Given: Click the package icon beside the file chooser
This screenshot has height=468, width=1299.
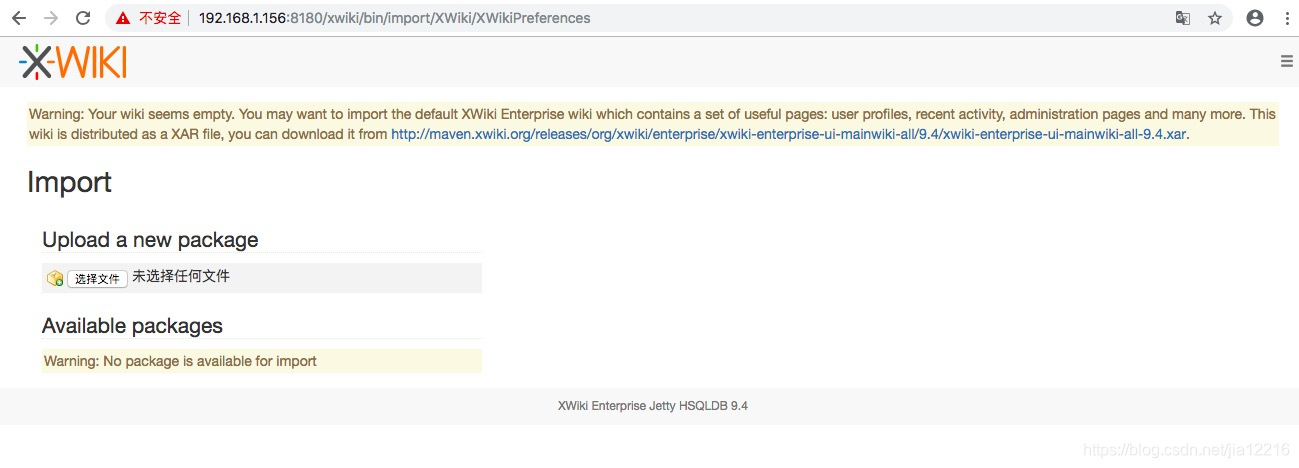Looking at the screenshot, I should pyautogui.click(x=55, y=278).
